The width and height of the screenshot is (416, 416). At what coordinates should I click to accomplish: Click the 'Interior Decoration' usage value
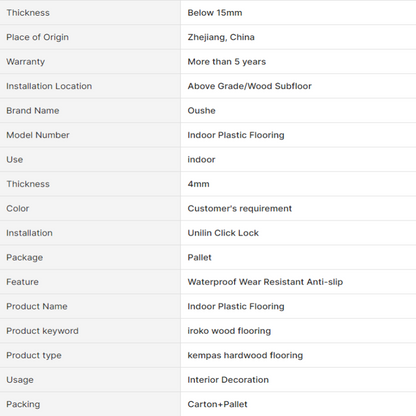point(228,380)
